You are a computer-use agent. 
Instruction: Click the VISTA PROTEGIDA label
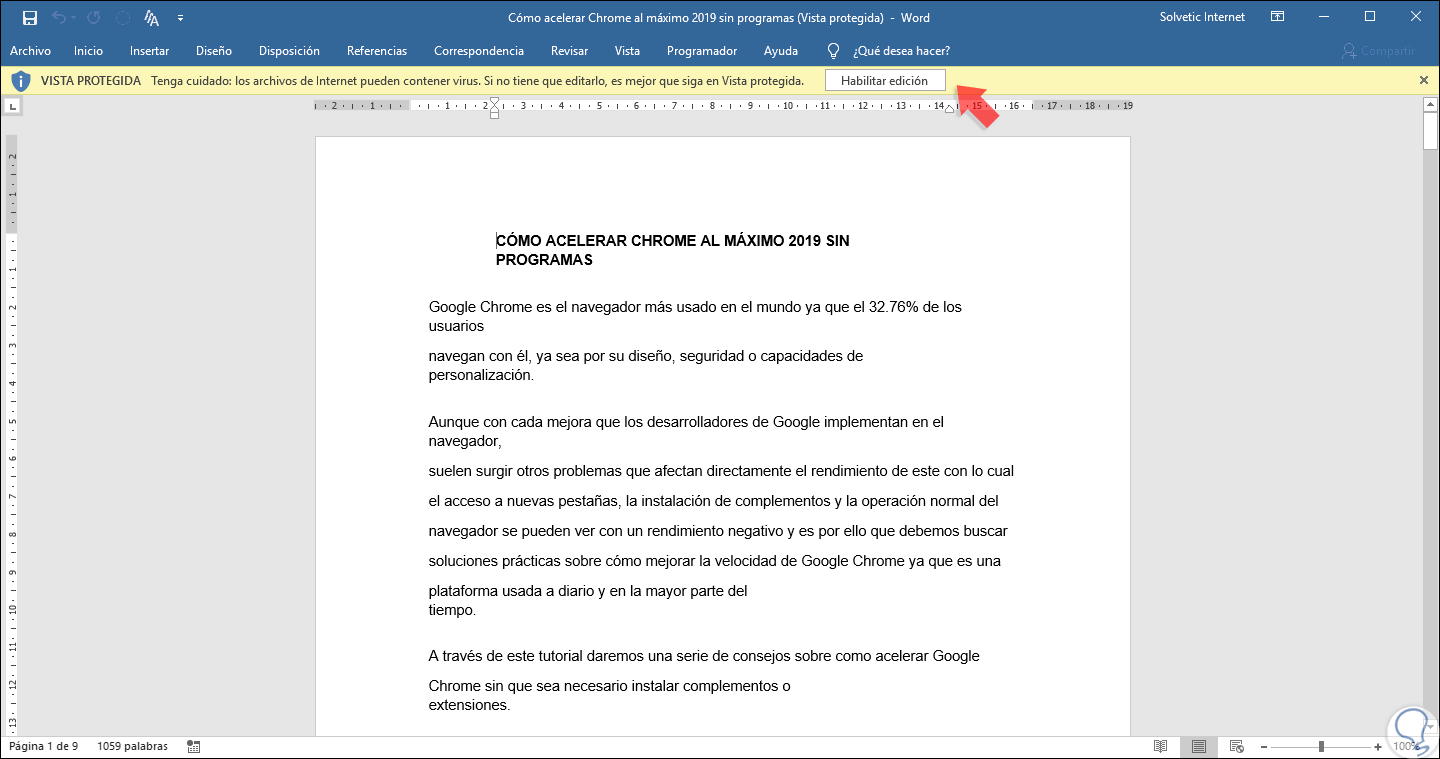[91, 81]
